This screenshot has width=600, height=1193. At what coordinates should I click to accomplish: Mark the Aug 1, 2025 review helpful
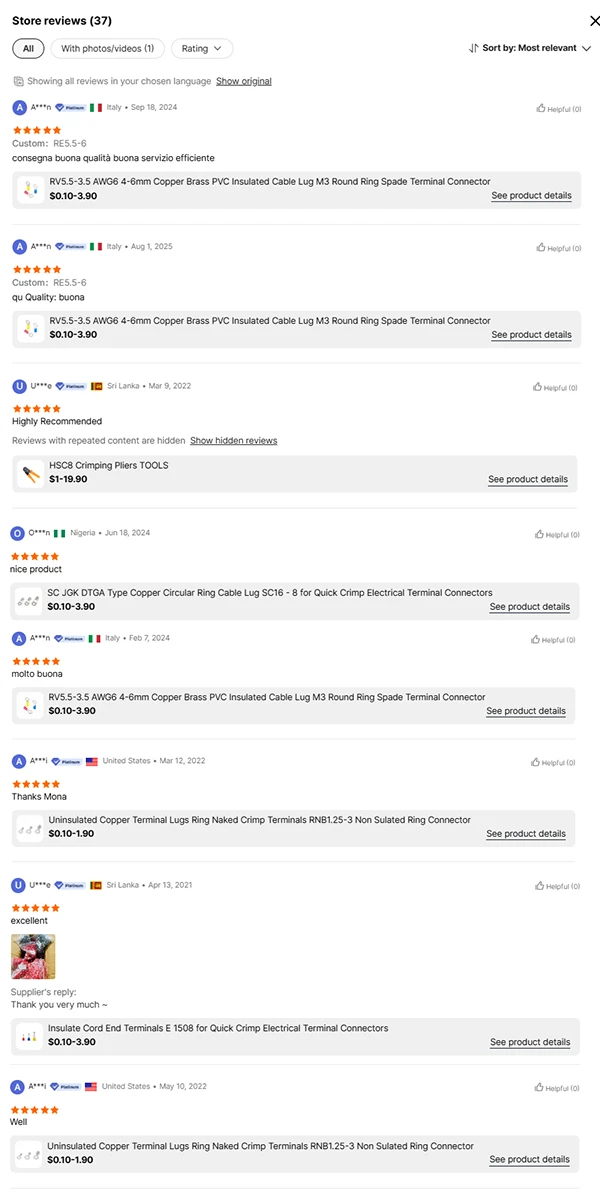558,248
